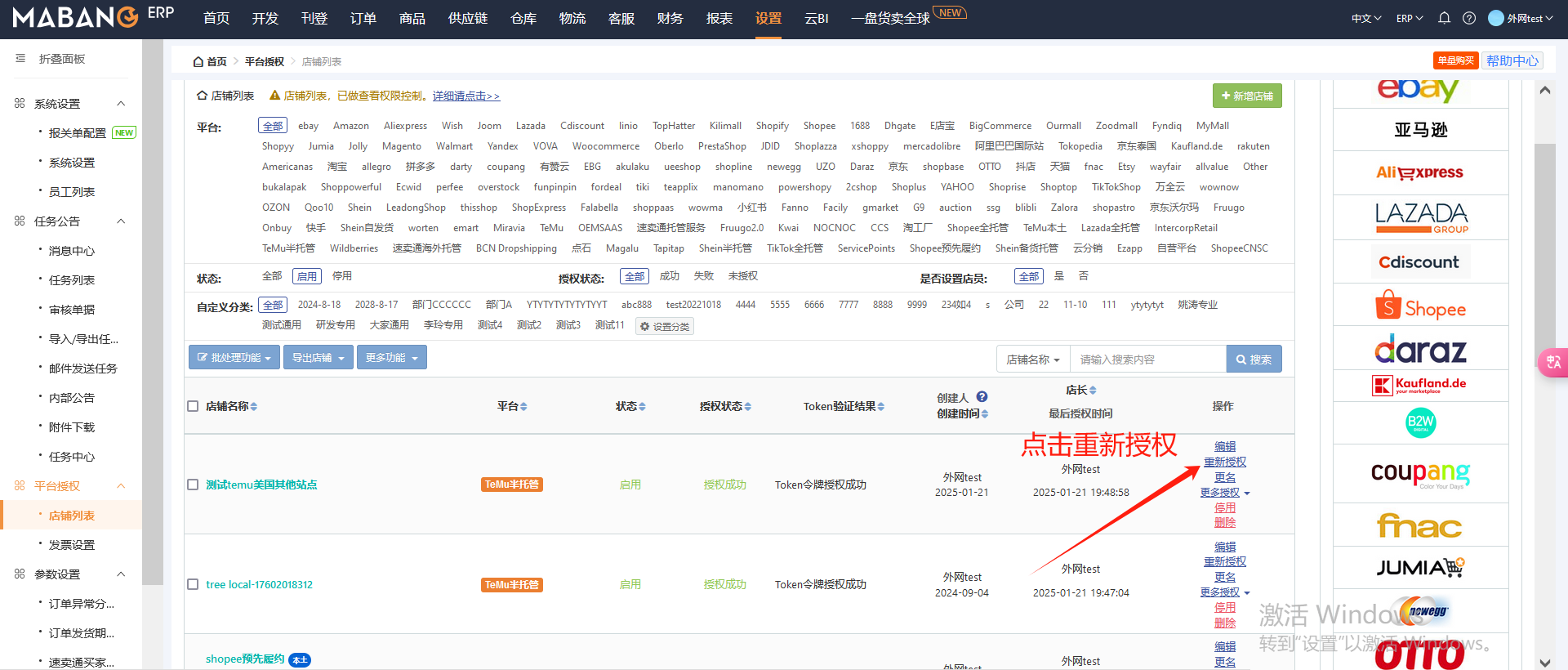Viewport: 1568px width, 670px height.
Task: Select 停用 status filter
Action: tap(342, 276)
